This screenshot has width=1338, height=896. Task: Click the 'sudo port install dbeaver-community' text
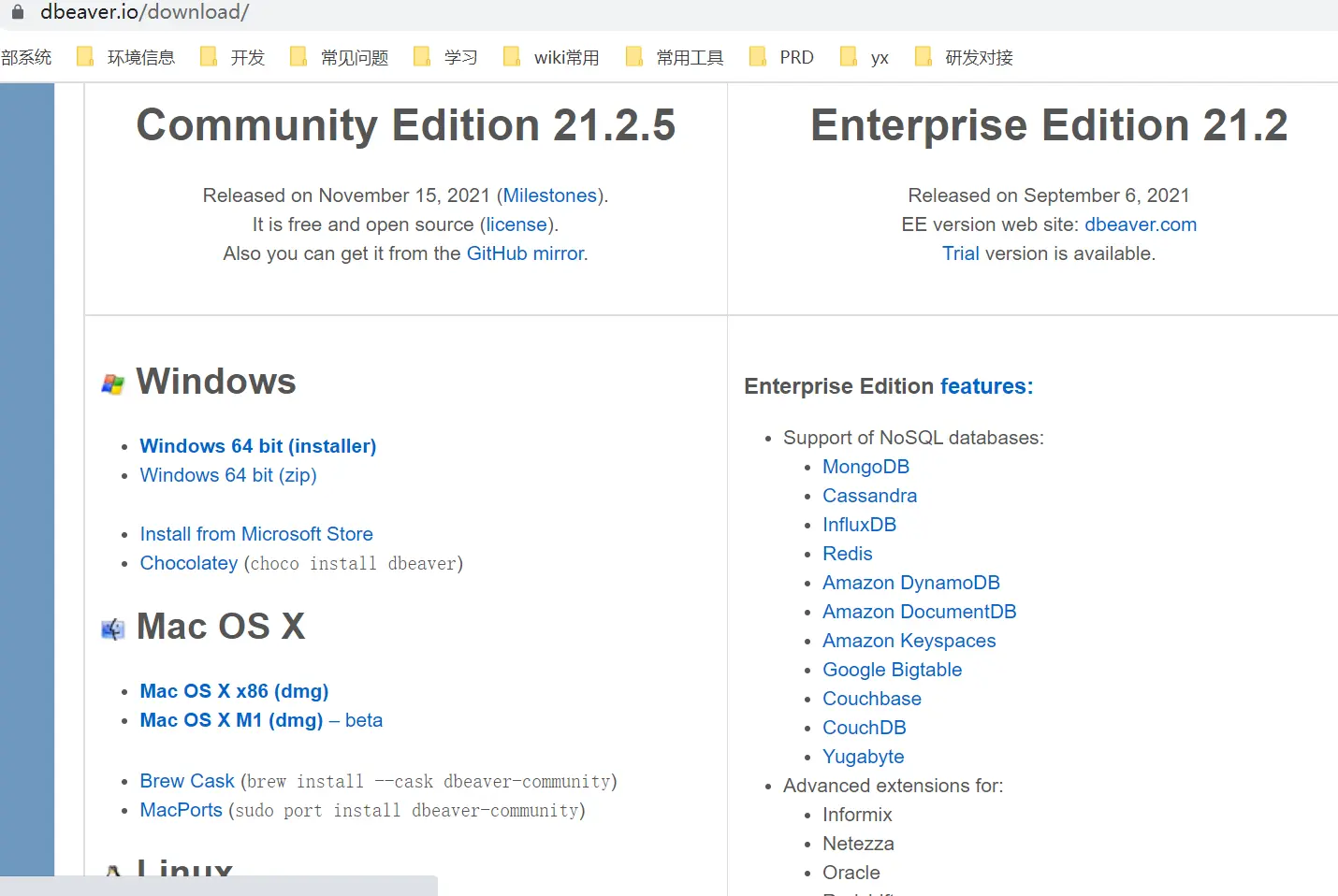pyautogui.click(x=407, y=810)
